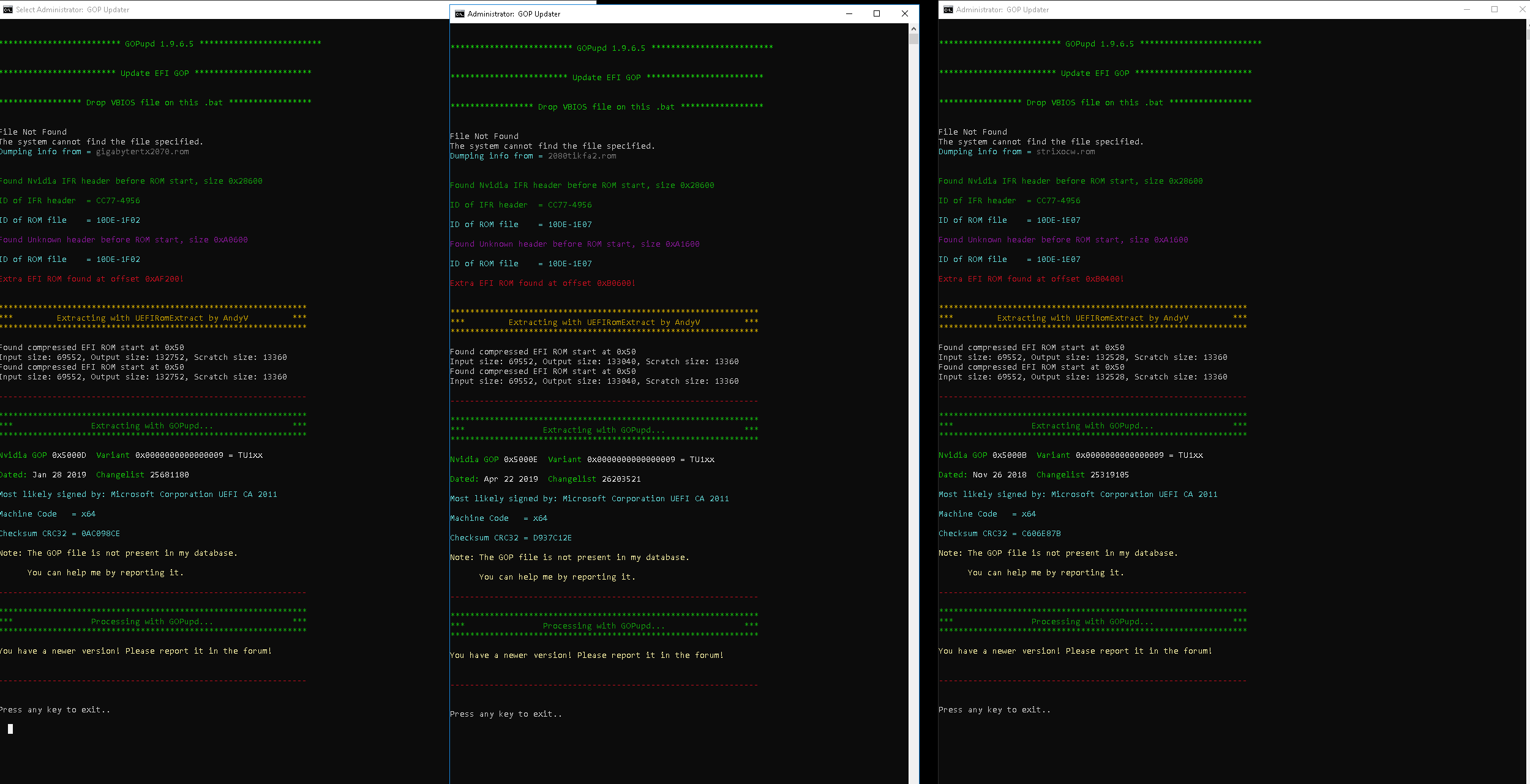Image resolution: width=1530 pixels, height=784 pixels.
Task: Minimize the middle GOP Updater window
Action: tap(849, 14)
